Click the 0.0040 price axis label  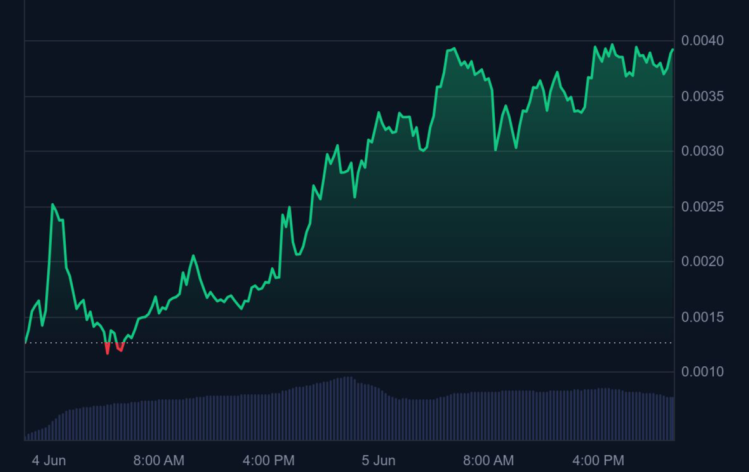coord(709,41)
